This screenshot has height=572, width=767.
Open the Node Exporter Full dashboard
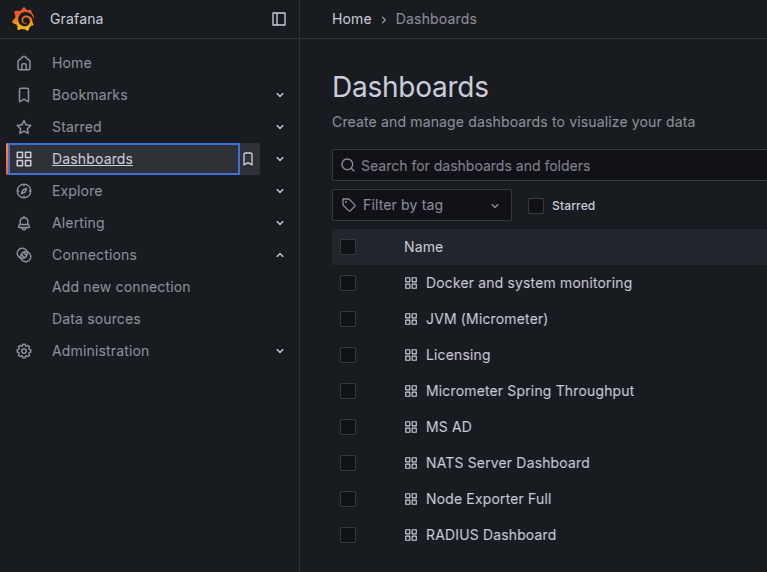[x=488, y=499]
